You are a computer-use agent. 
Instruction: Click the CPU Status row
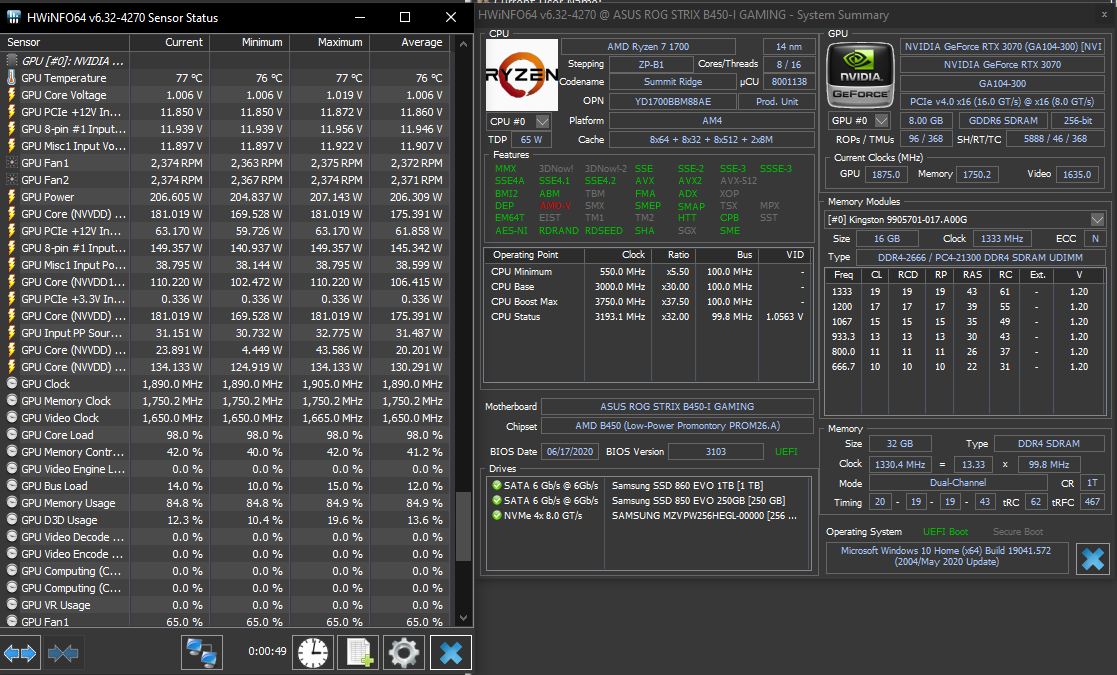(648, 316)
